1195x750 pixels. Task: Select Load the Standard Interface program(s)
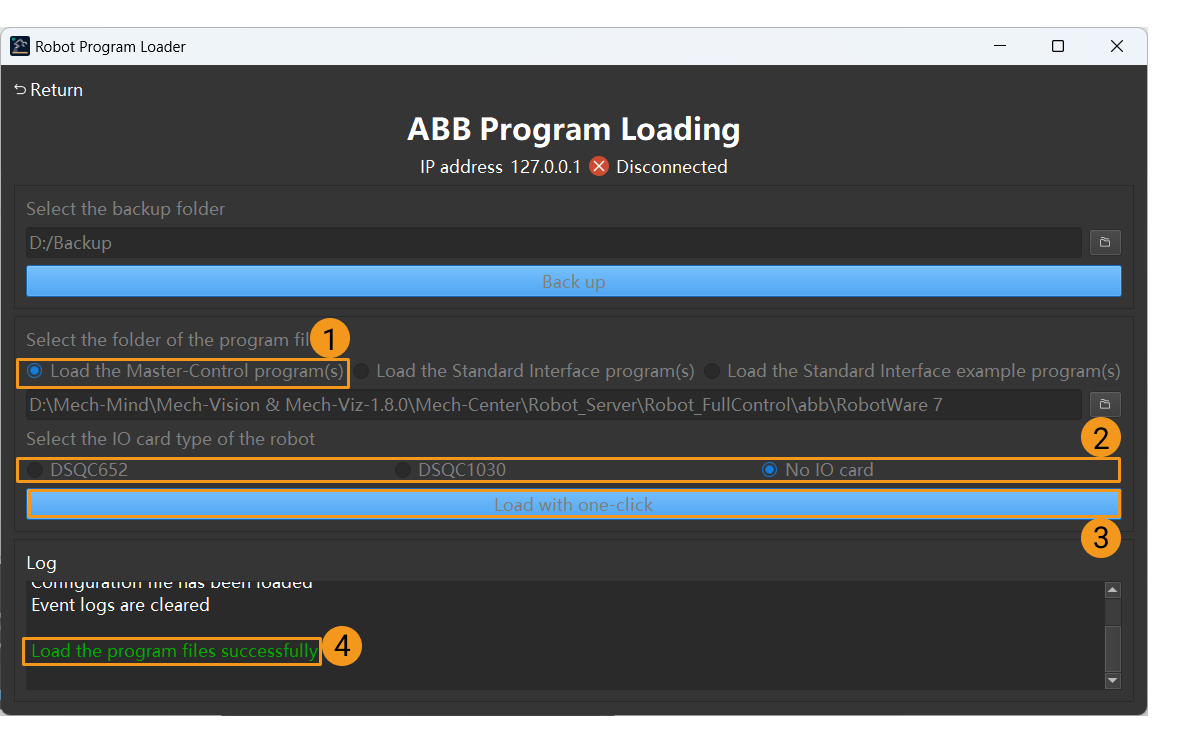pyautogui.click(x=361, y=371)
